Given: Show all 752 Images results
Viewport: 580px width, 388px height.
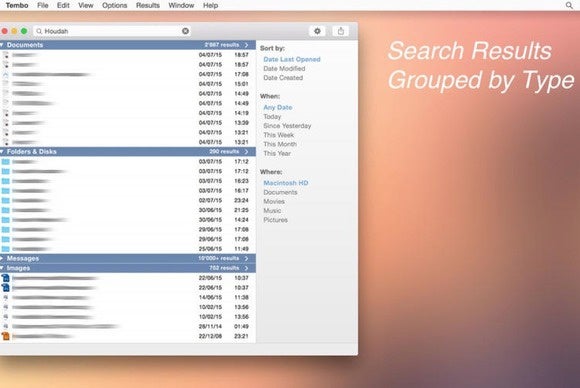Looking at the screenshot, I should coord(246,268).
